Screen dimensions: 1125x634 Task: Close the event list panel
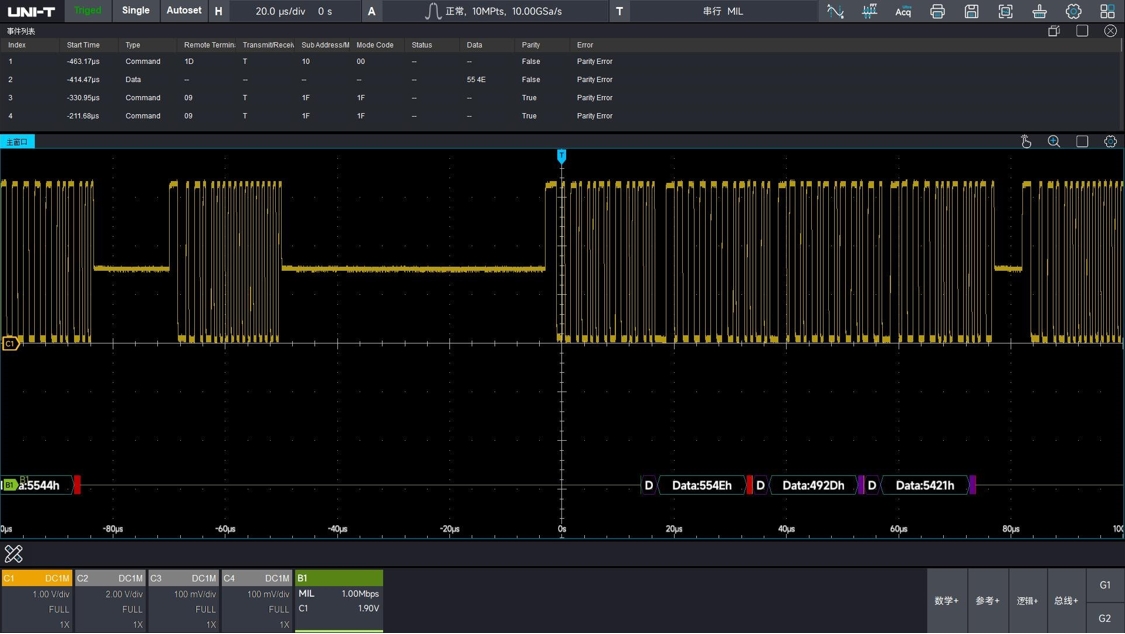[x=1110, y=31]
